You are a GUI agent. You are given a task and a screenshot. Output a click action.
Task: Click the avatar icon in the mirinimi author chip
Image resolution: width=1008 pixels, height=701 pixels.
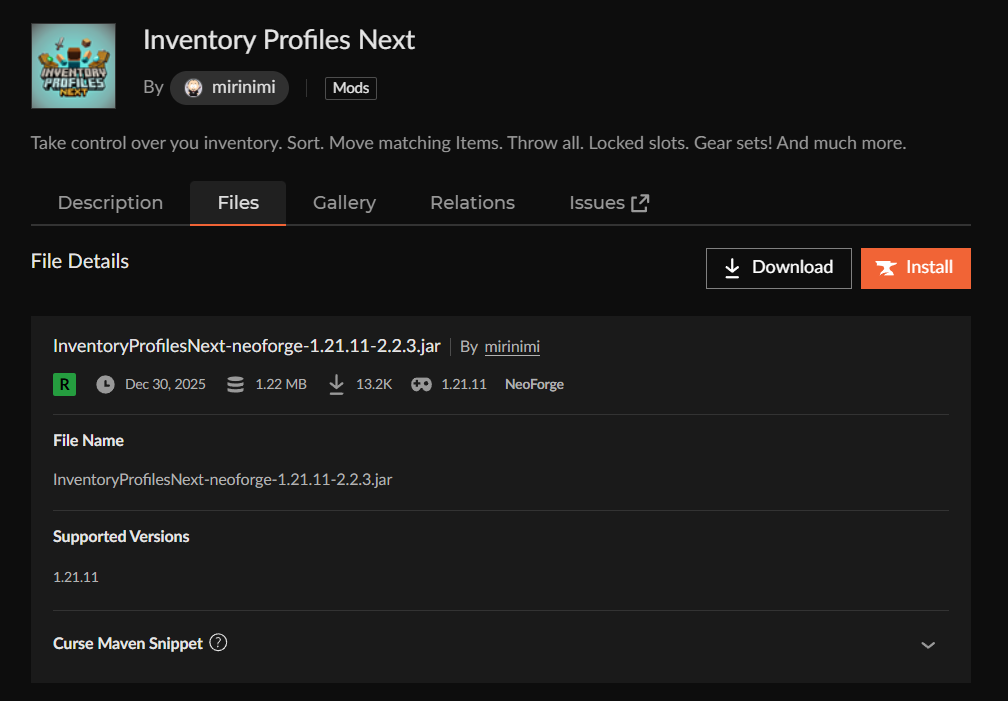coord(192,88)
